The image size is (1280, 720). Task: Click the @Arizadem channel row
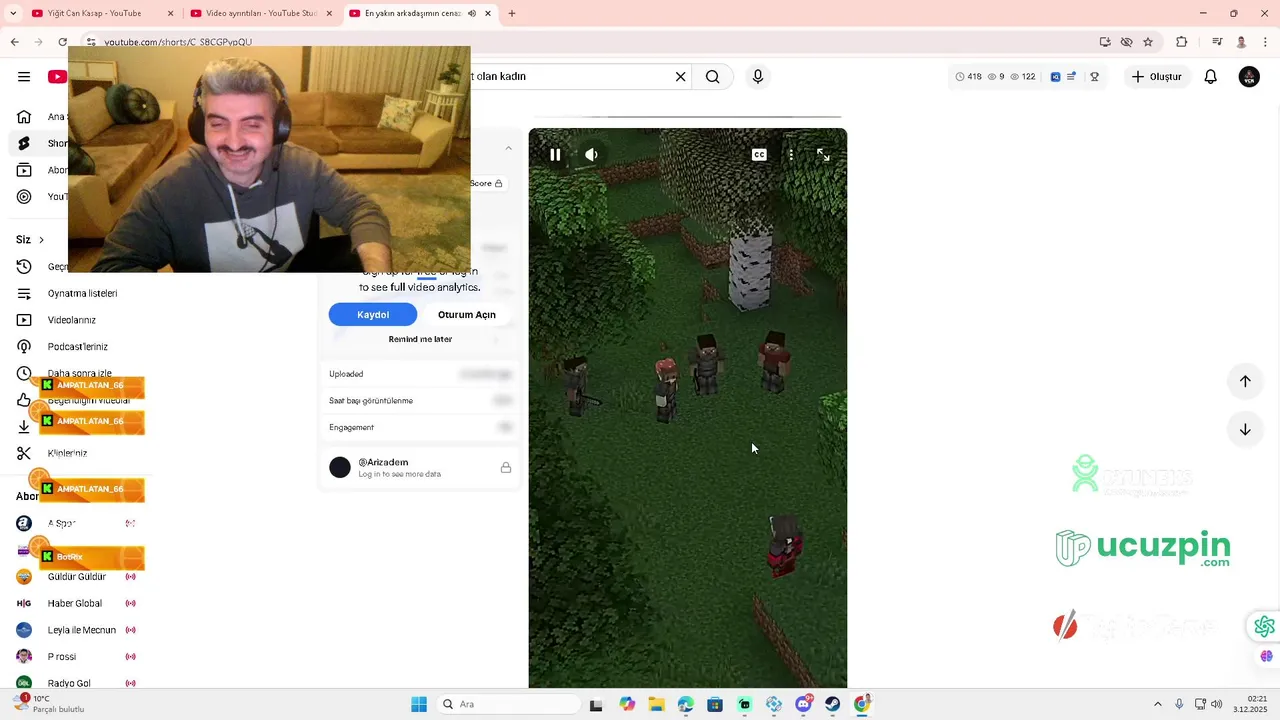pyautogui.click(x=420, y=467)
